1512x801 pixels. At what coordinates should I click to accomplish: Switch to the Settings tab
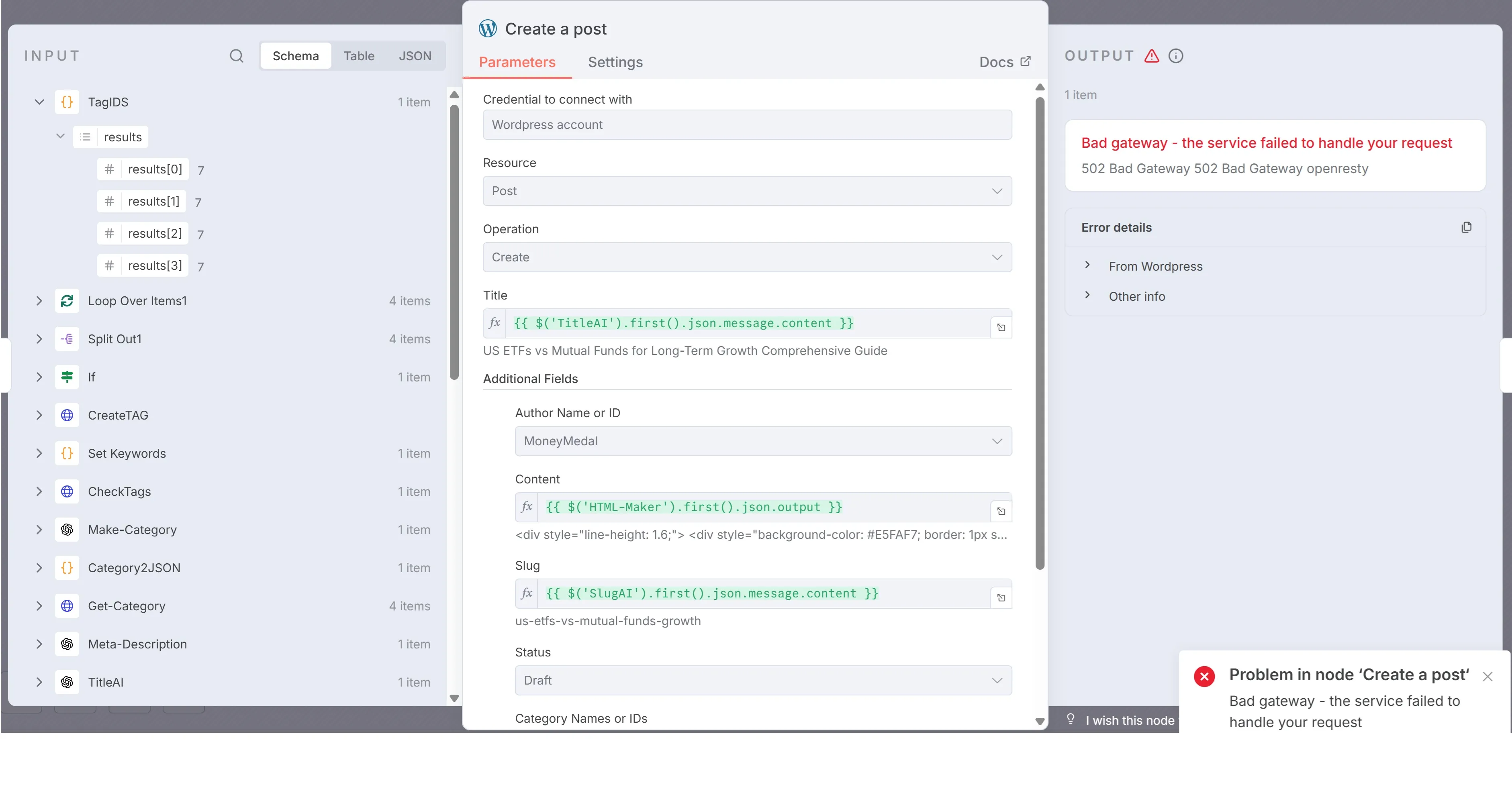[x=615, y=62]
